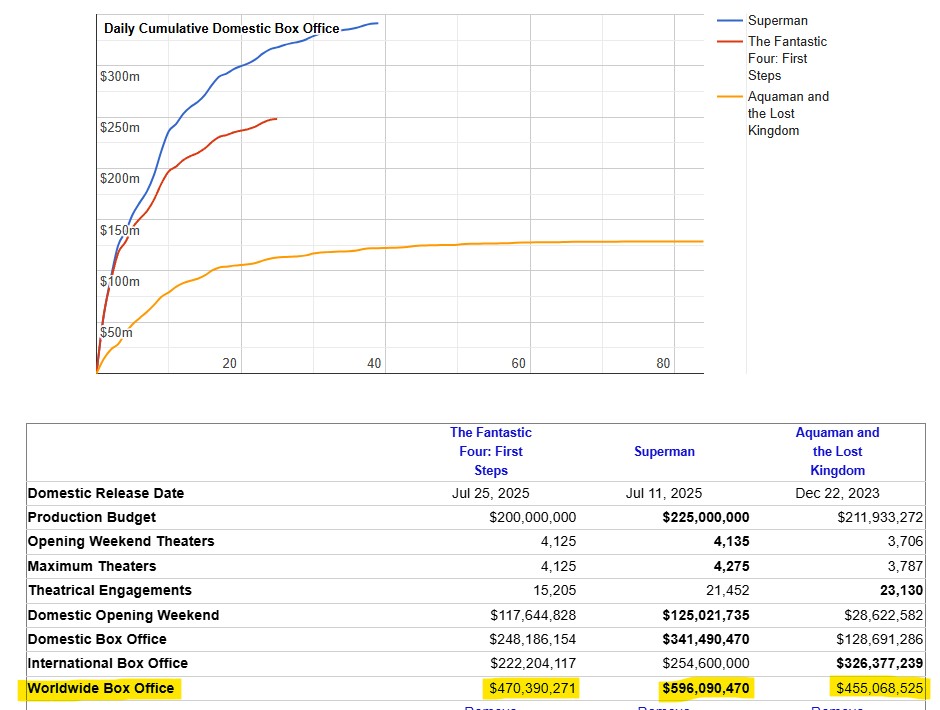Click the $211,933,272 production budget cell

coord(880,517)
